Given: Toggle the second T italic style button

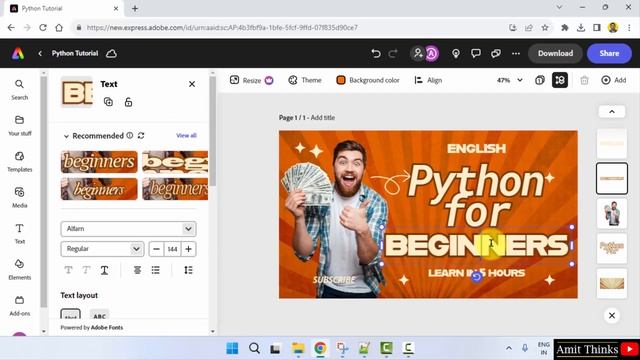Looking at the screenshot, I should 86,270.
